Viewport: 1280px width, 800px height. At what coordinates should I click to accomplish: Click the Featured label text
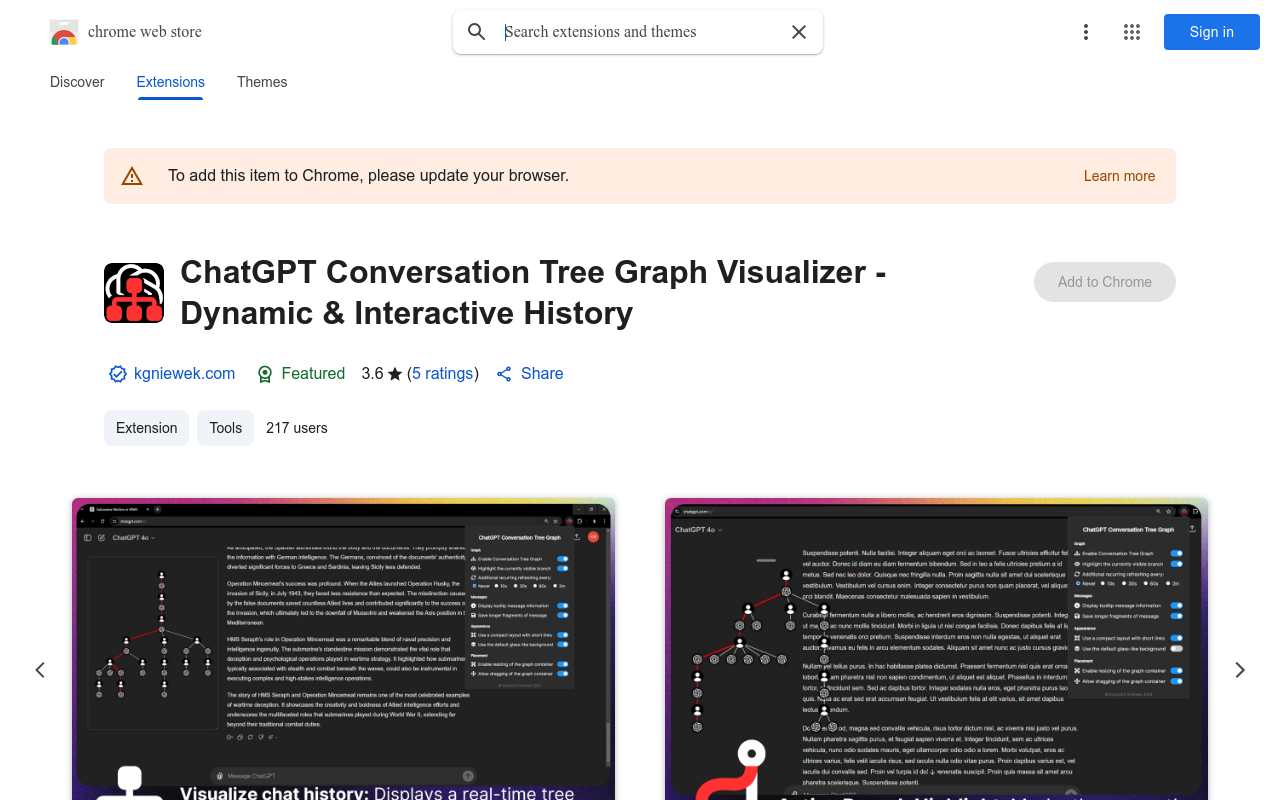[x=313, y=373]
